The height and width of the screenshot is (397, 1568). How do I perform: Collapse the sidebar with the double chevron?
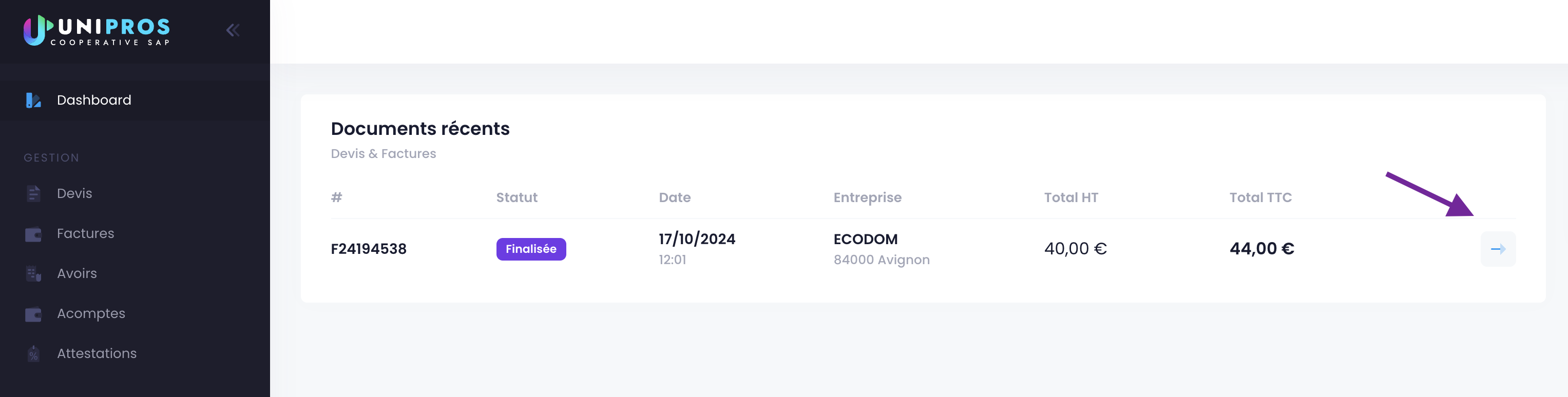coord(233,30)
